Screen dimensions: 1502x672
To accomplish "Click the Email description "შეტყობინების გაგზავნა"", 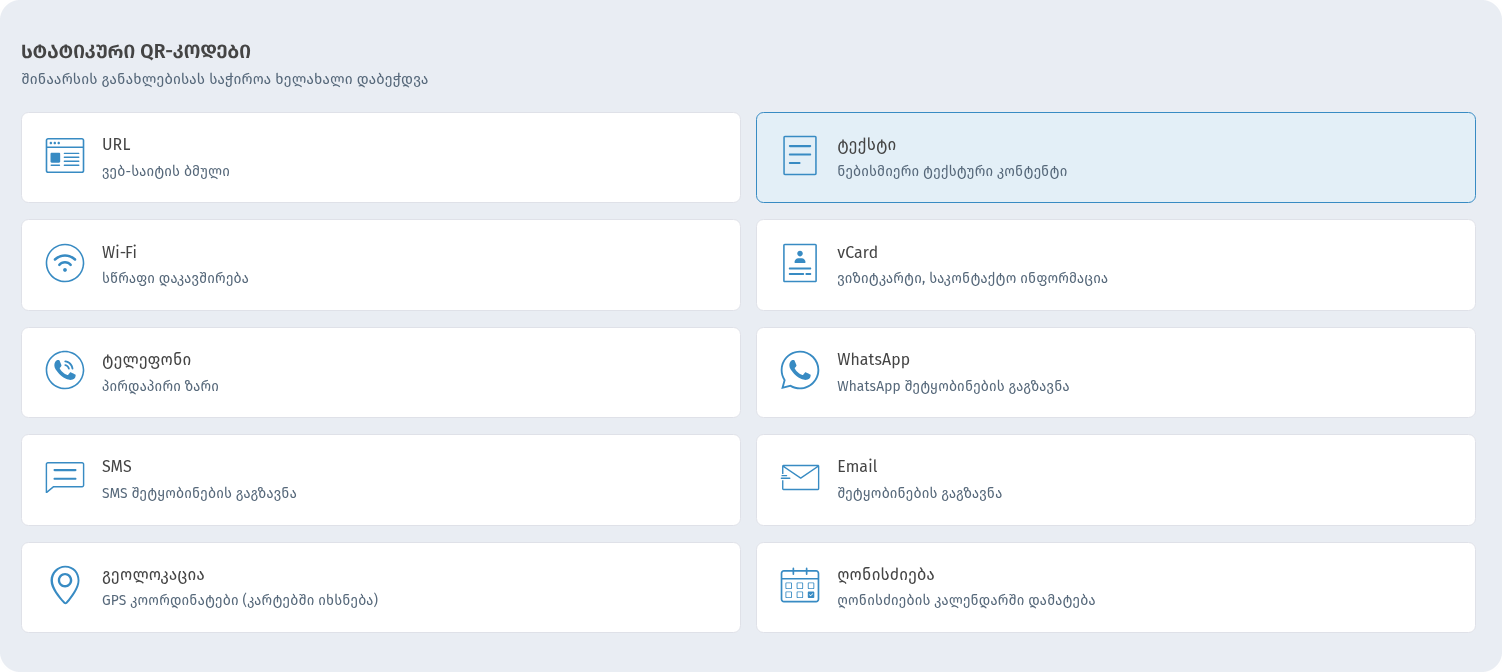I will 919,493.
